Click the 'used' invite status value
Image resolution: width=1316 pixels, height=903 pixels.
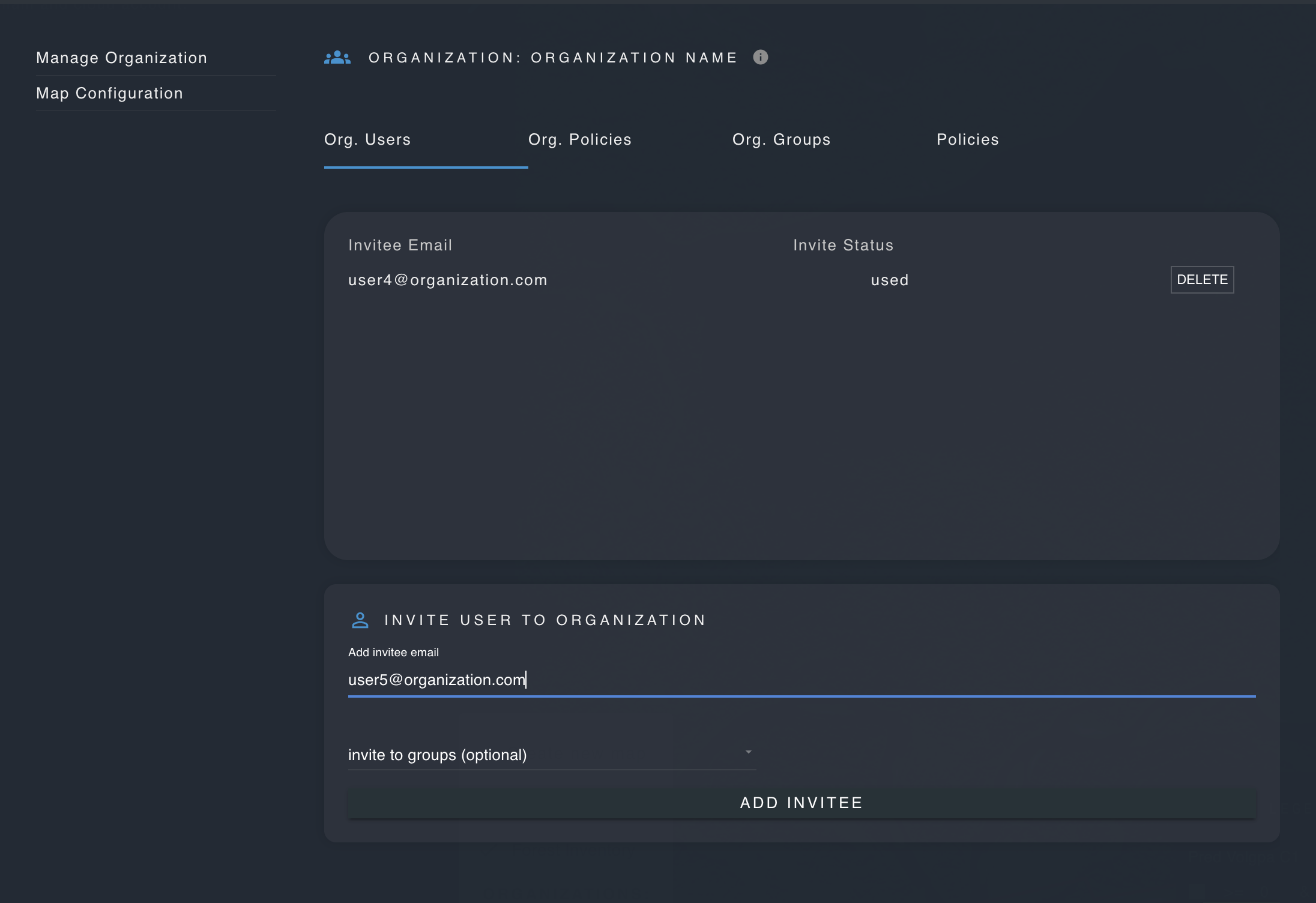point(890,280)
